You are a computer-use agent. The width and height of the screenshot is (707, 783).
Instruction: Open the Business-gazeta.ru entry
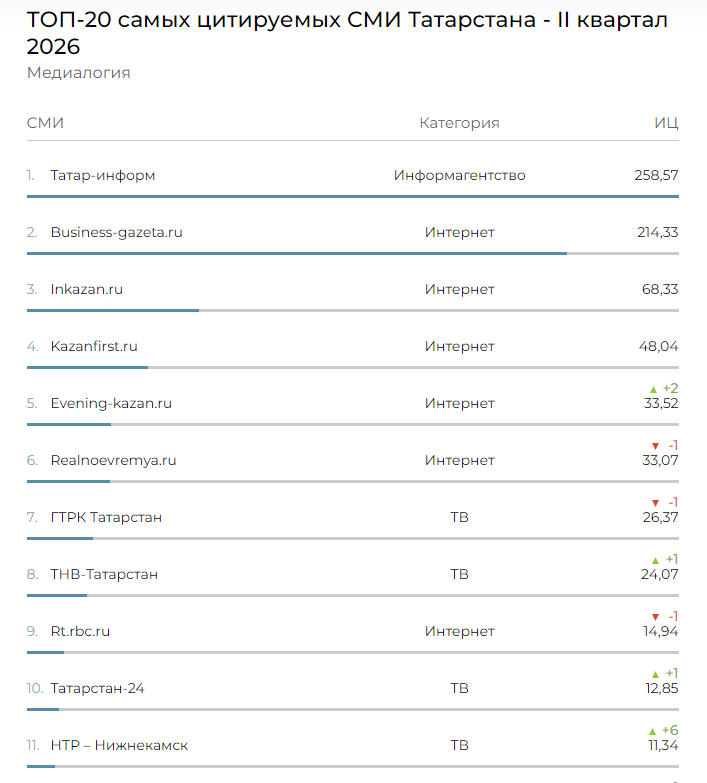click(x=116, y=232)
